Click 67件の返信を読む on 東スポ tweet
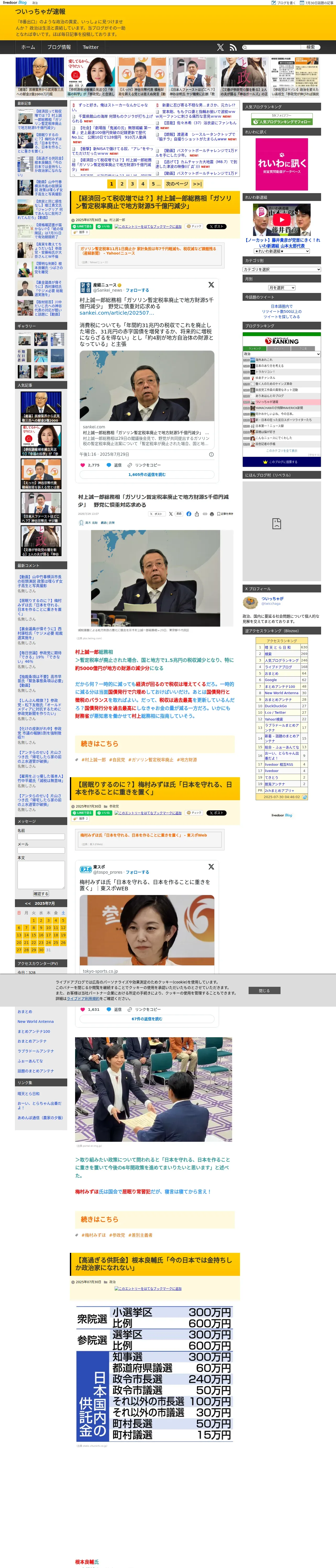 coord(147,1018)
